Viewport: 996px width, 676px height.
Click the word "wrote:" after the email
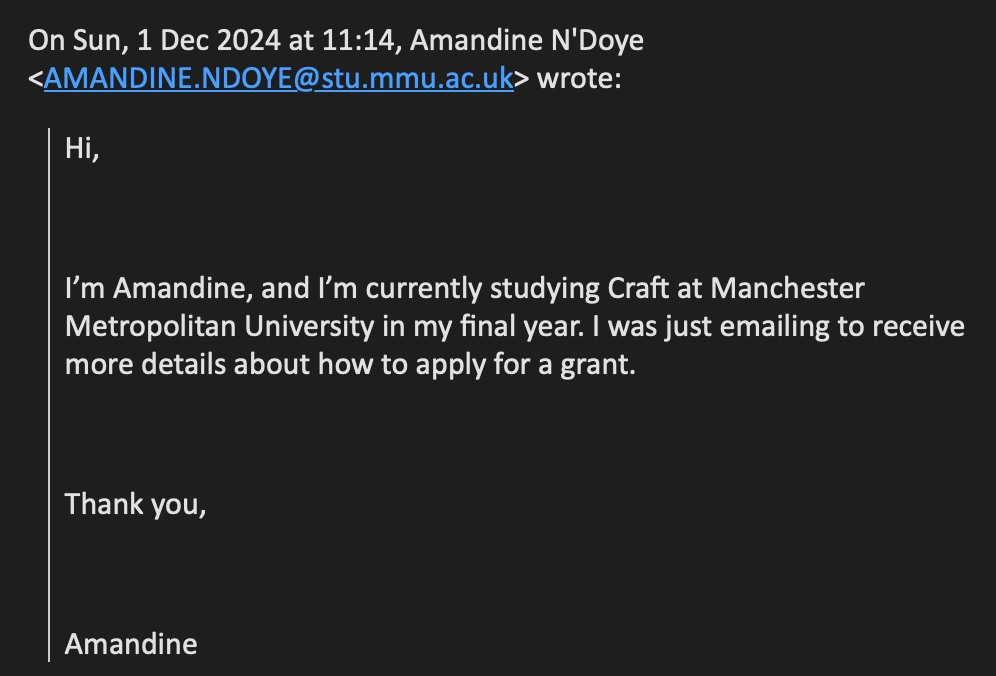[x=579, y=79]
